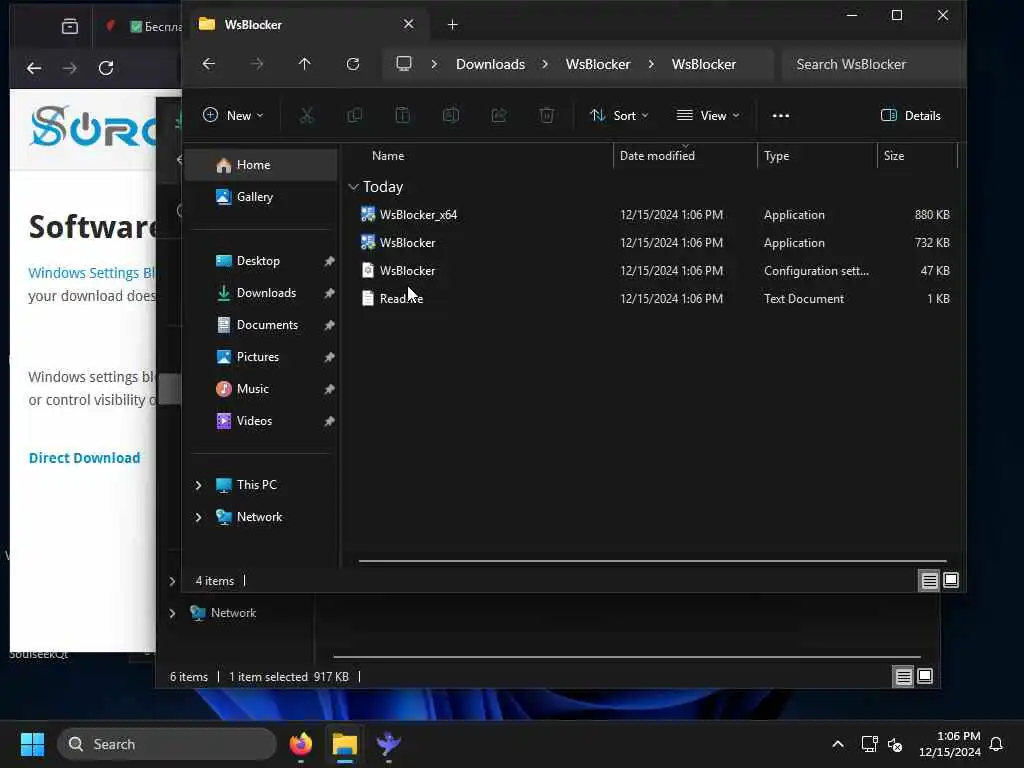Open the Sort dropdown

tap(618, 116)
